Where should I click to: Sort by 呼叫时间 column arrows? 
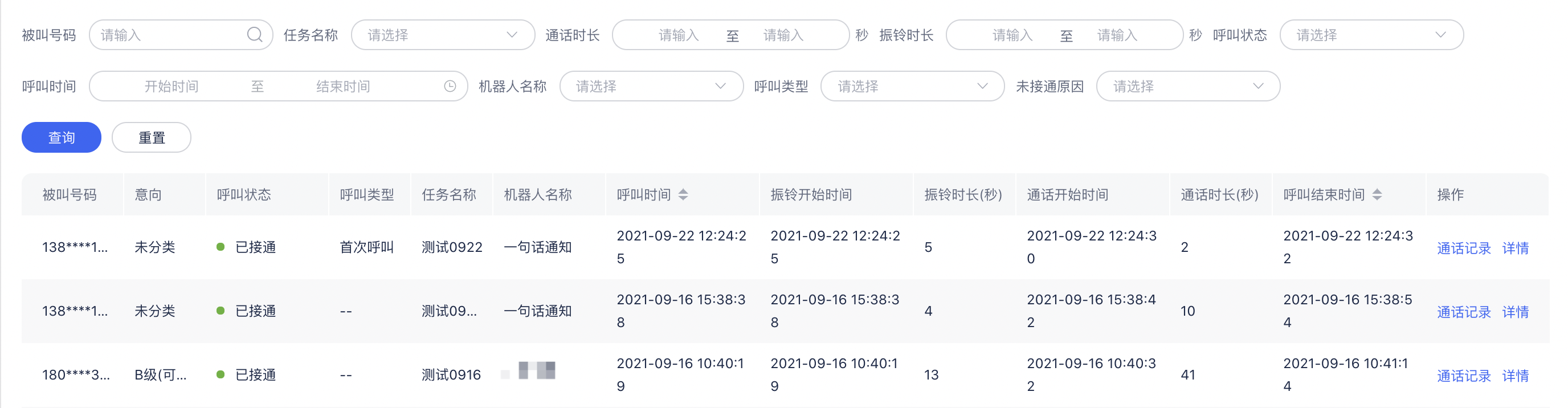click(x=683, y=195)
